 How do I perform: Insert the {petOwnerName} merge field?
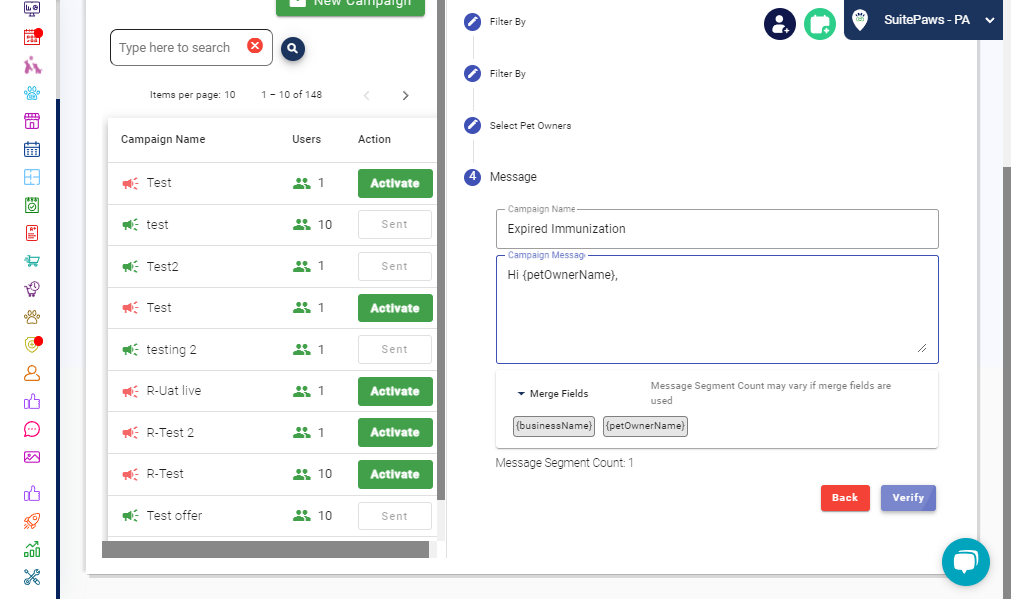pyautogui.click(x=645, y=426)
